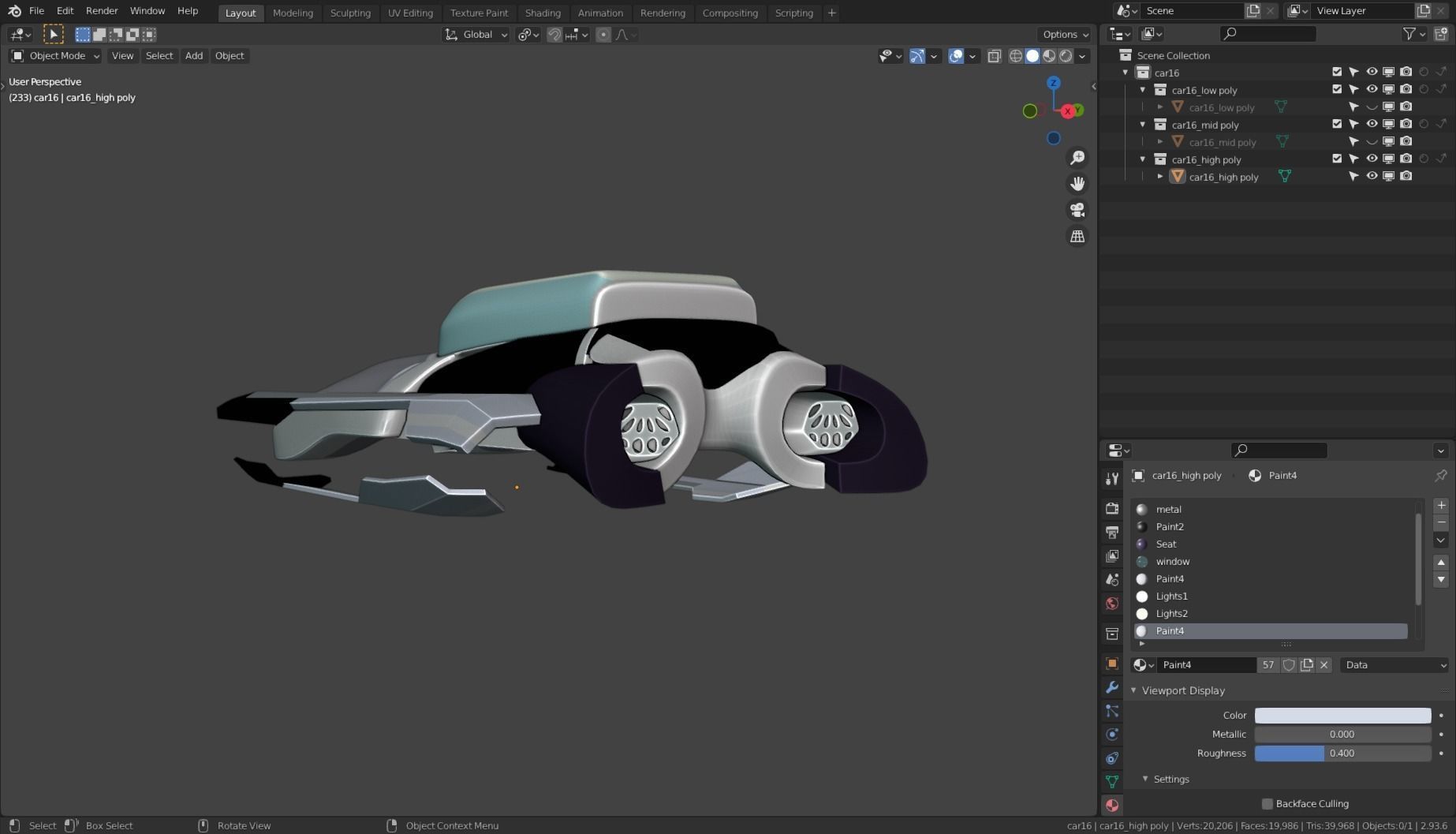Select the window material slot

click(1271, 562)
